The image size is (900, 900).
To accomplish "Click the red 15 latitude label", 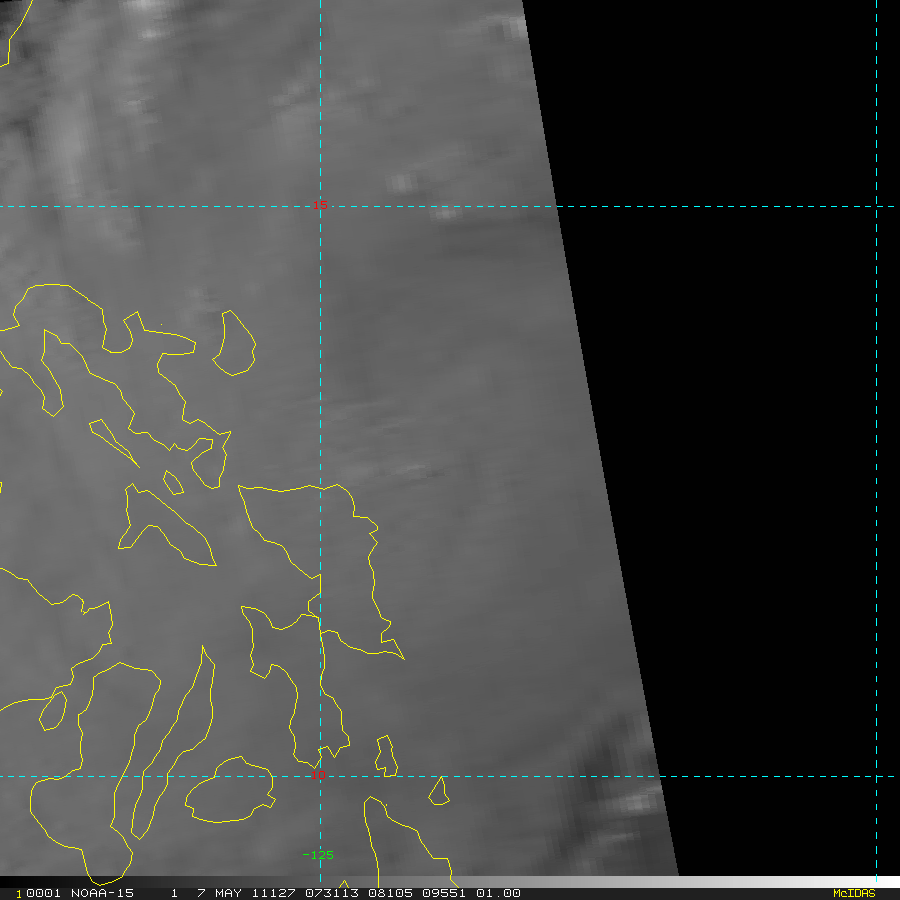I will [319, 205].
